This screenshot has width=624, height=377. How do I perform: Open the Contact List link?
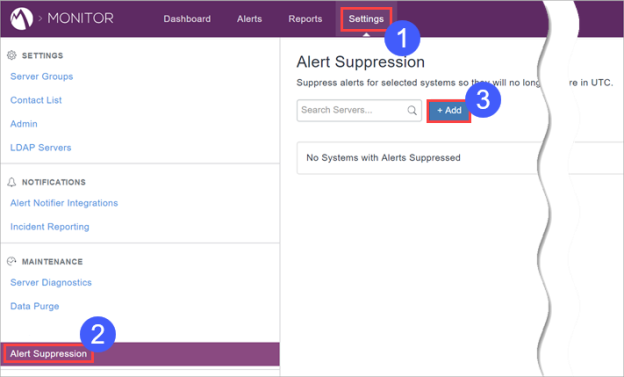click(36, 100)
